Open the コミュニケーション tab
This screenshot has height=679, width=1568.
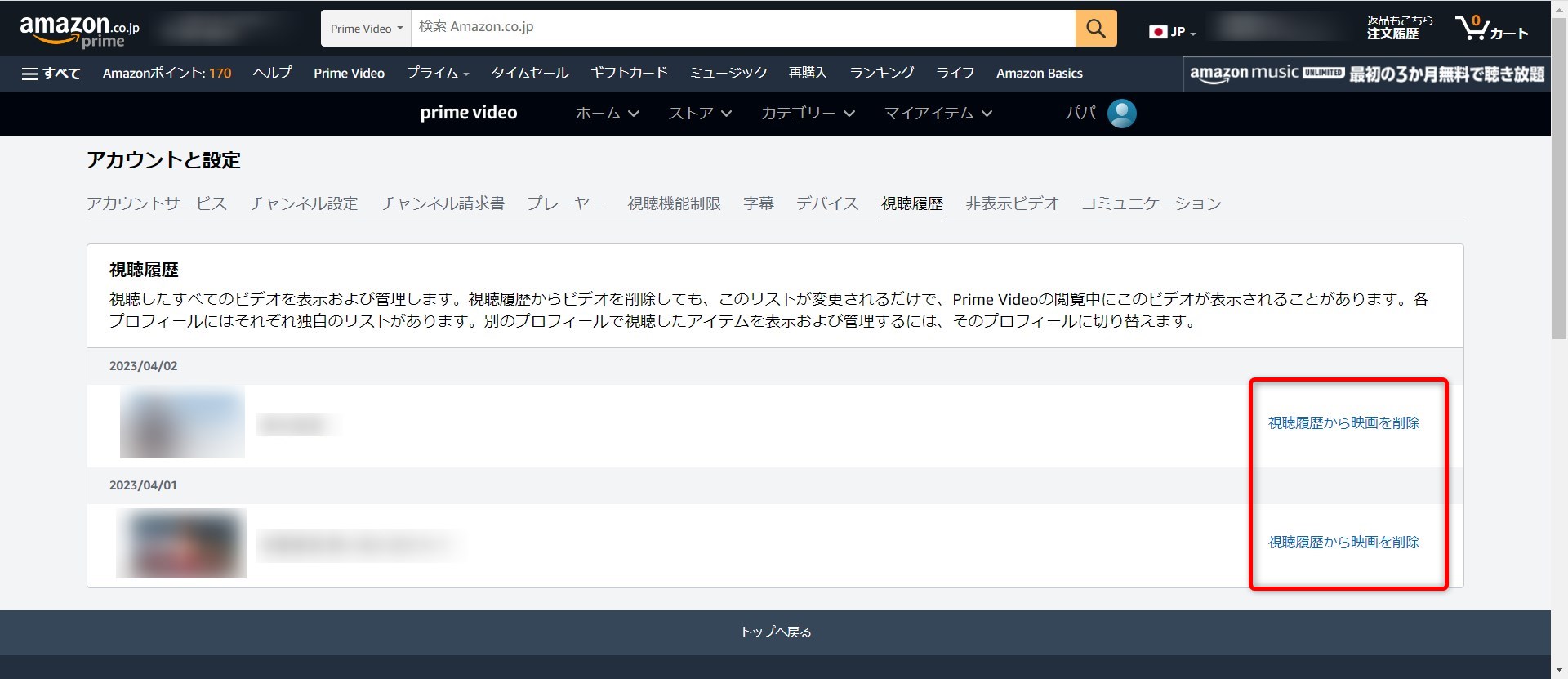coord(1151,203)
